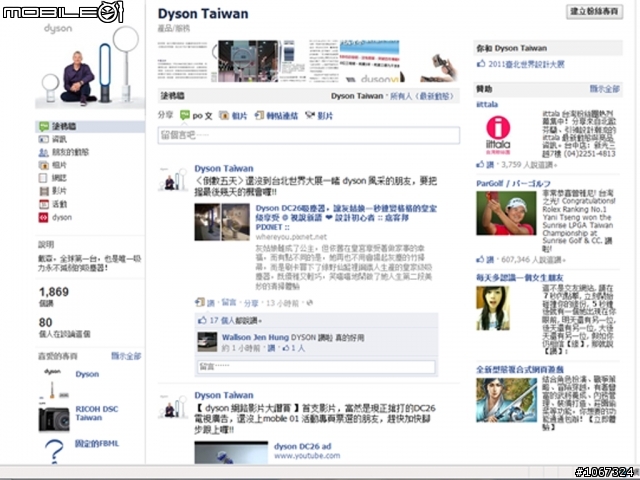Open 2011 Taipei World Design Expo link

[526, 64]
